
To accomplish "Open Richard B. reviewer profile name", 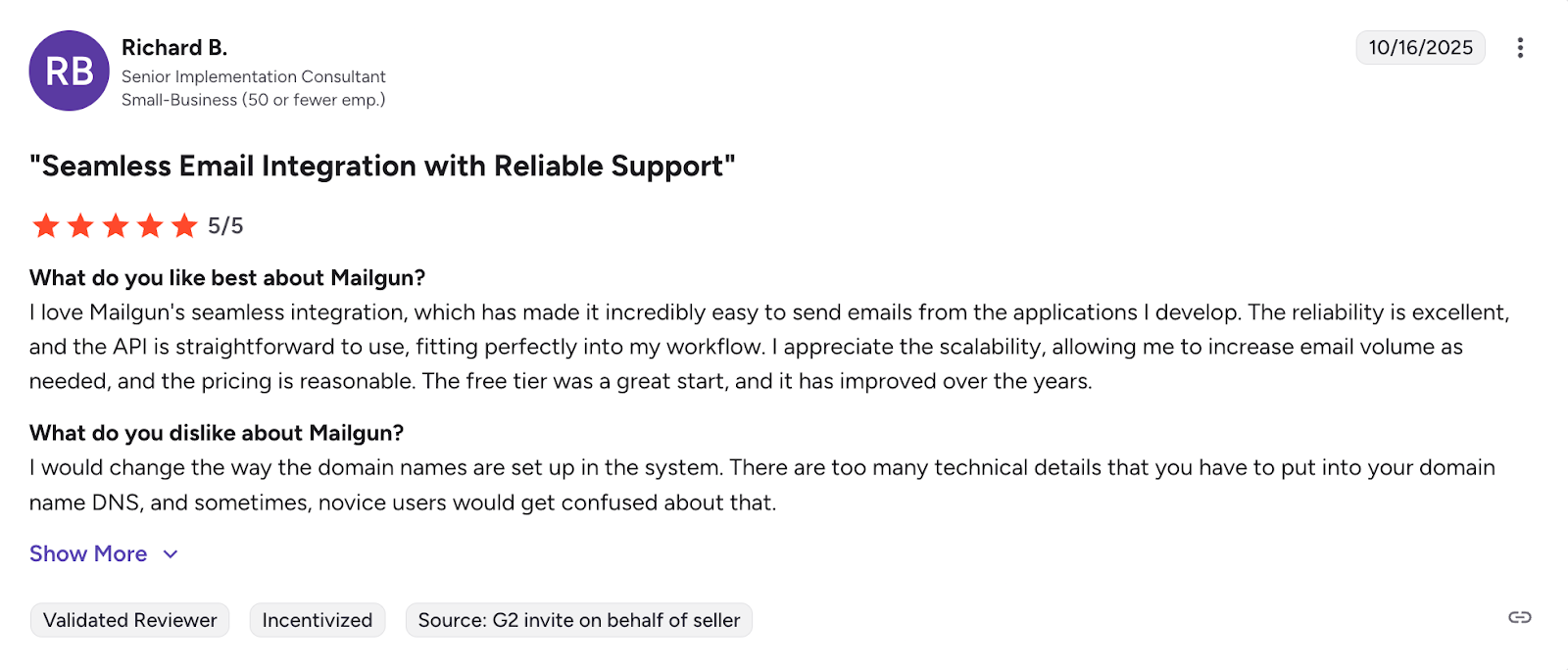I will (x=174, y=48).
